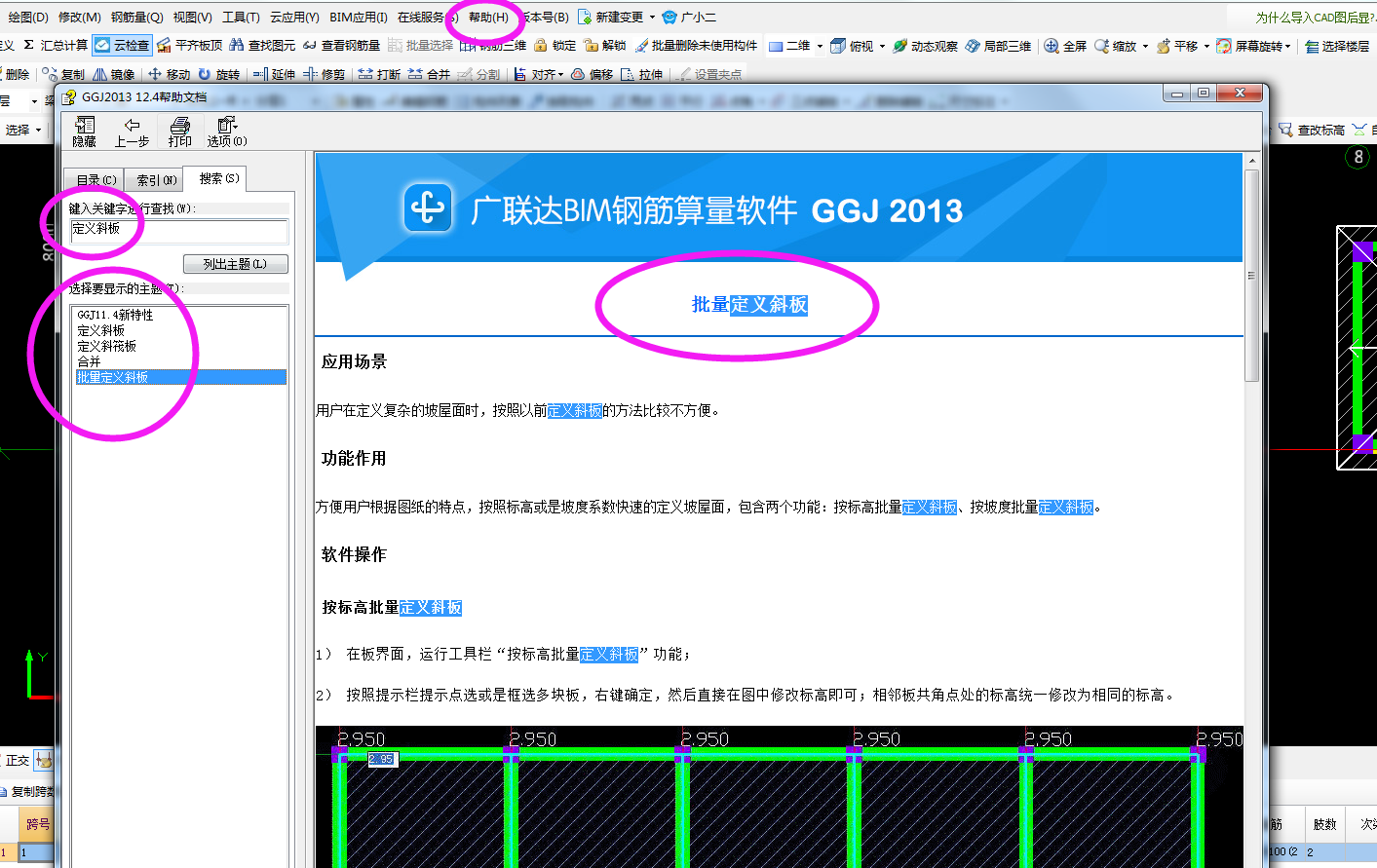Select topic GGJ11.4新特性
Screen dimensions: 1377x868
point(115,315)
